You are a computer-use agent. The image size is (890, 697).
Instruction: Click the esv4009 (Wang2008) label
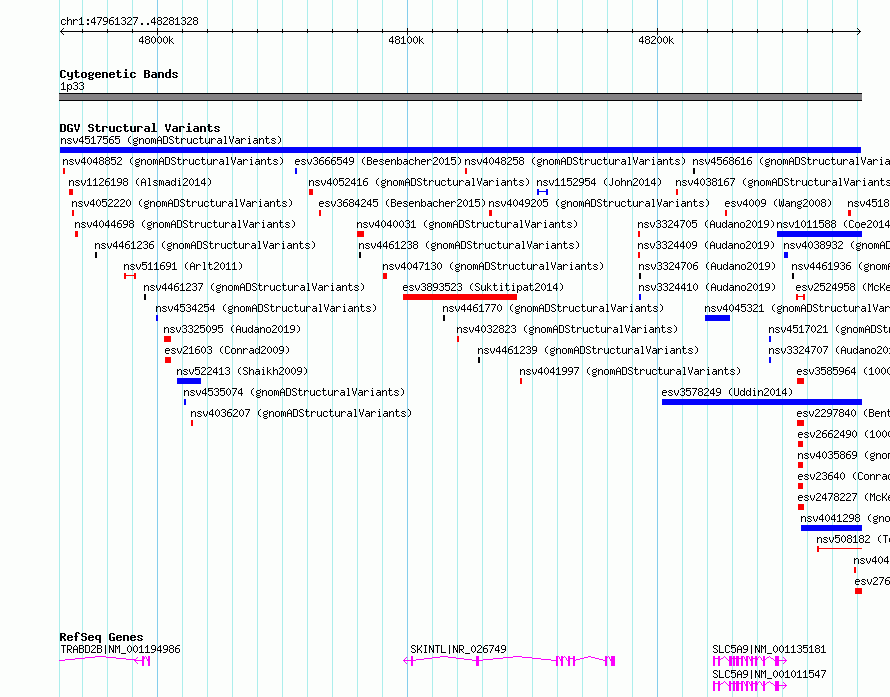pos(778,203)
